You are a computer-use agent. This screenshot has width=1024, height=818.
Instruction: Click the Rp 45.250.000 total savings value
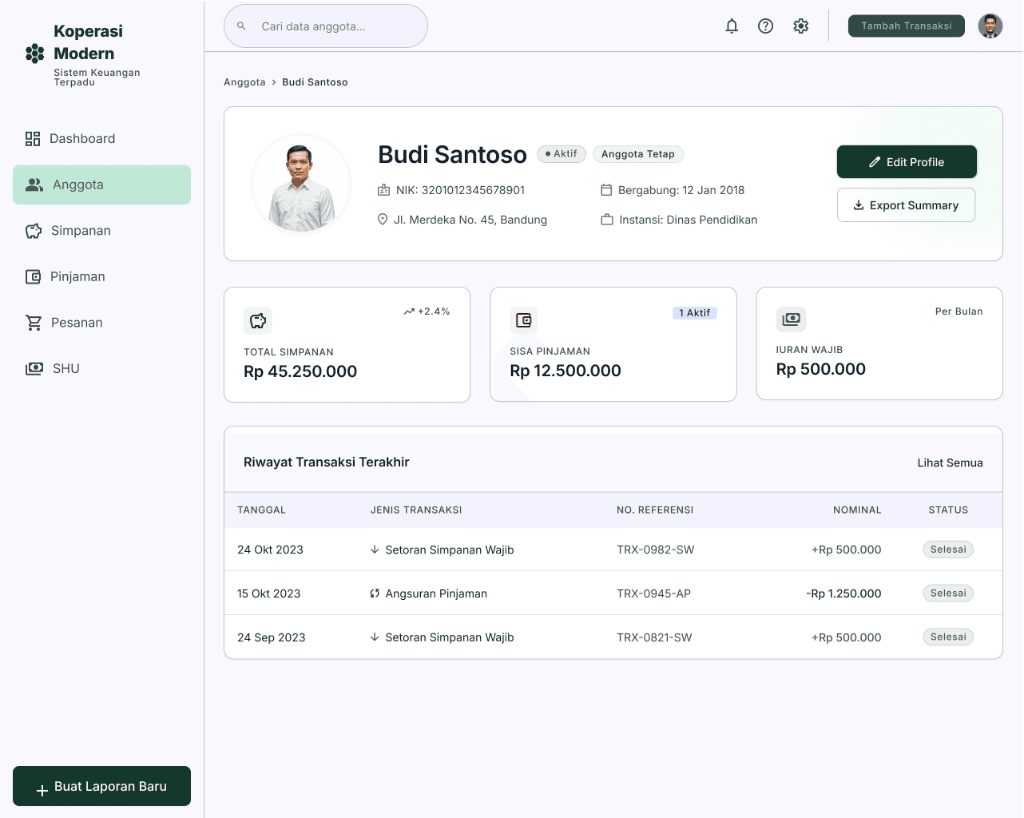click(300, 371)
